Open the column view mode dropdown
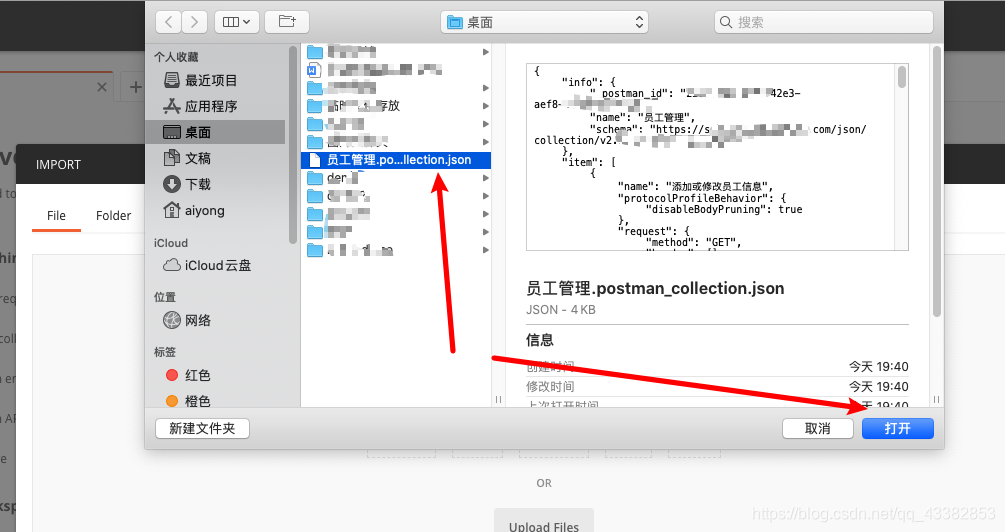This screenshot has width=1005, height=532. [237, 22]
